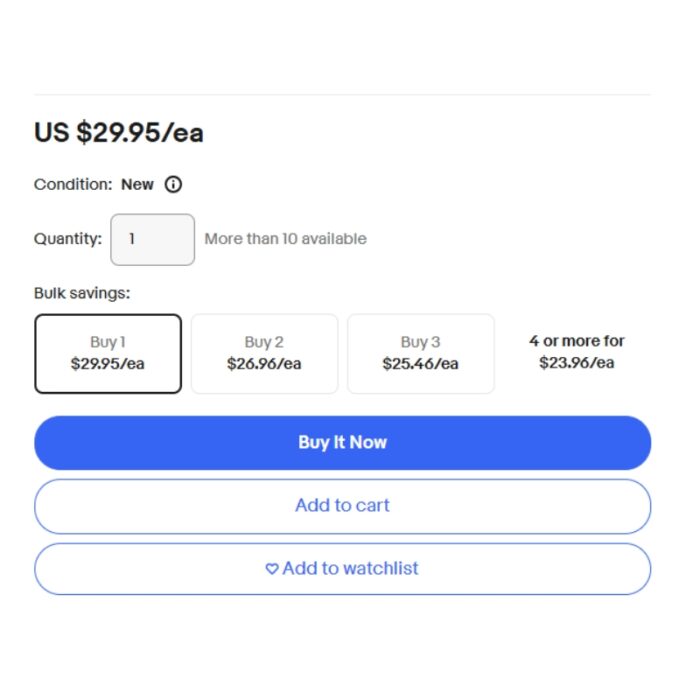Click the $25.46/ea price under Buy 3
Screen dimensions: 700x700
pyautogui.click(x=420, y=364)
